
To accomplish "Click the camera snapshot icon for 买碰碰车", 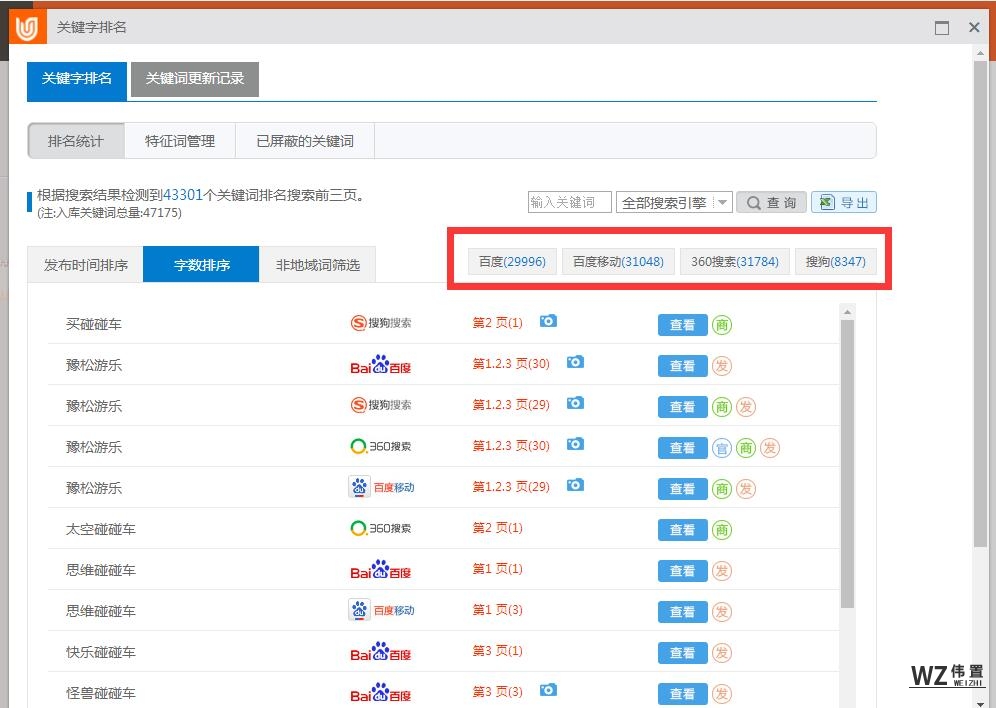I will (548, 322).
